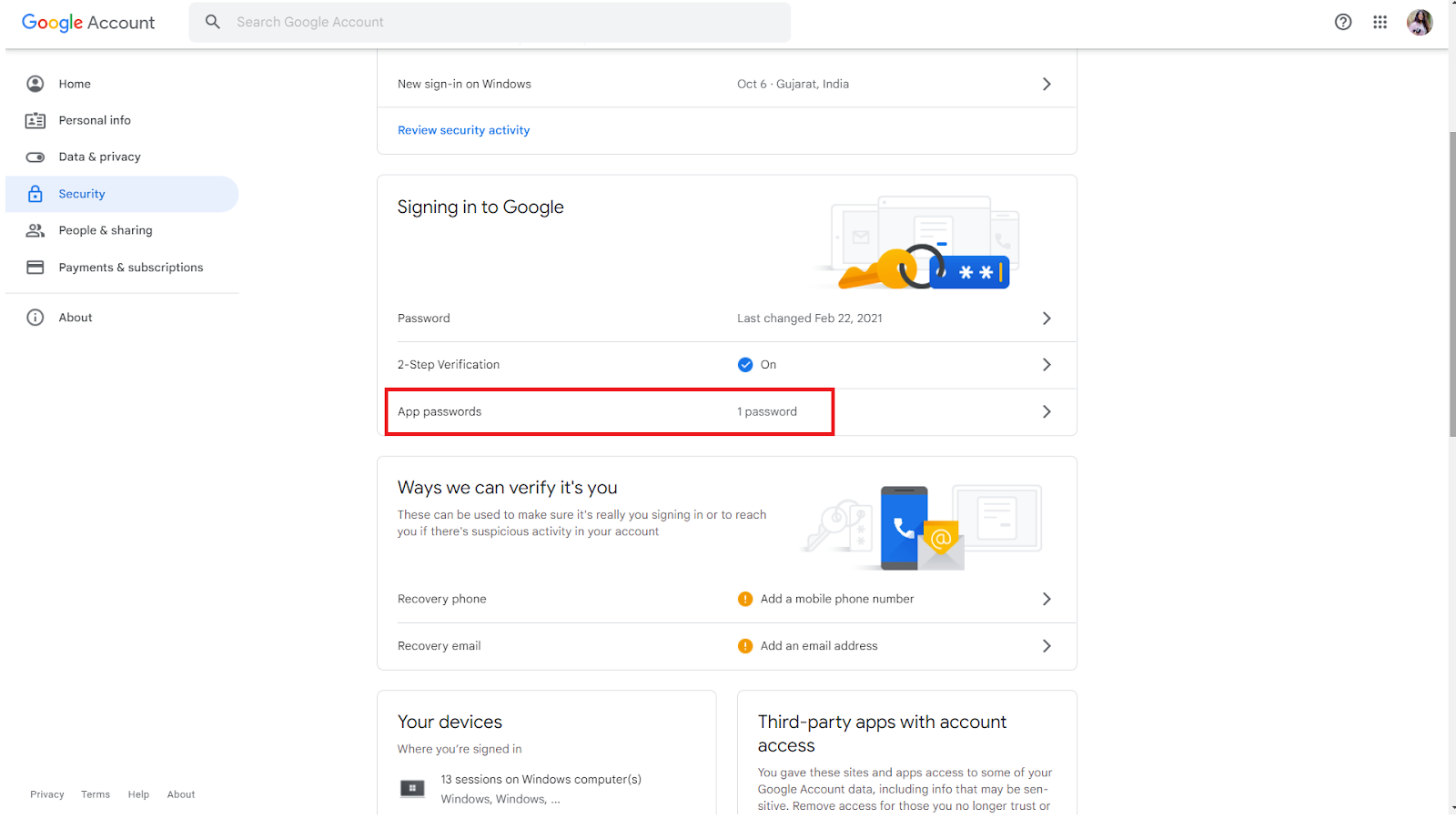Click 'Add a mobile phone number' text
Image resolution: width=1456 pixels, height=819 pixels.
837,599
